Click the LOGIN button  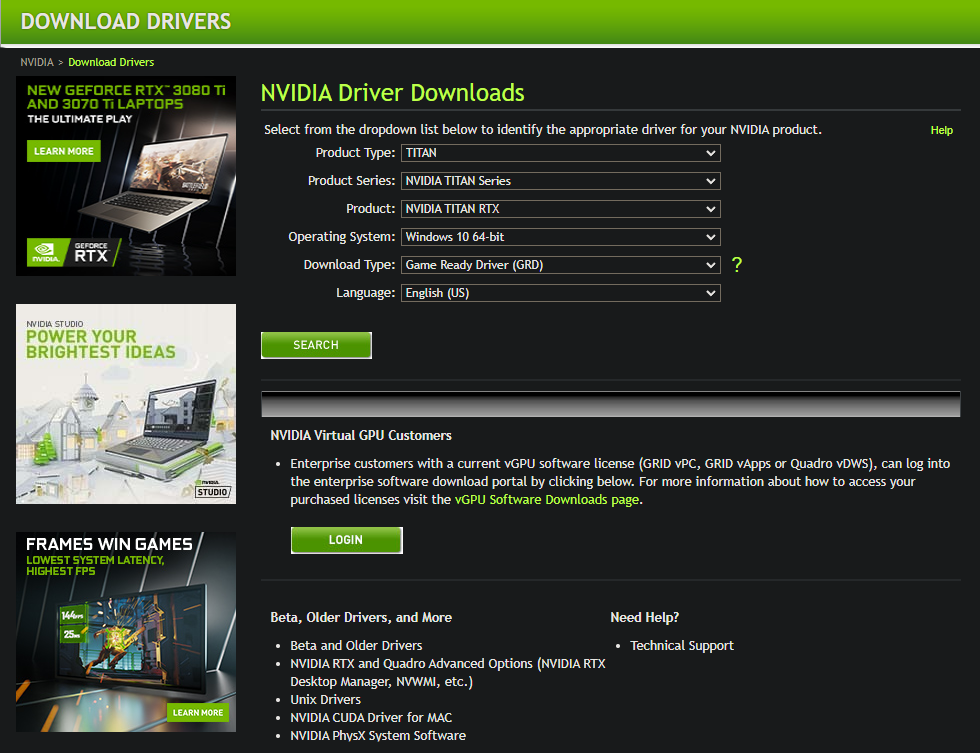[346, 540]
